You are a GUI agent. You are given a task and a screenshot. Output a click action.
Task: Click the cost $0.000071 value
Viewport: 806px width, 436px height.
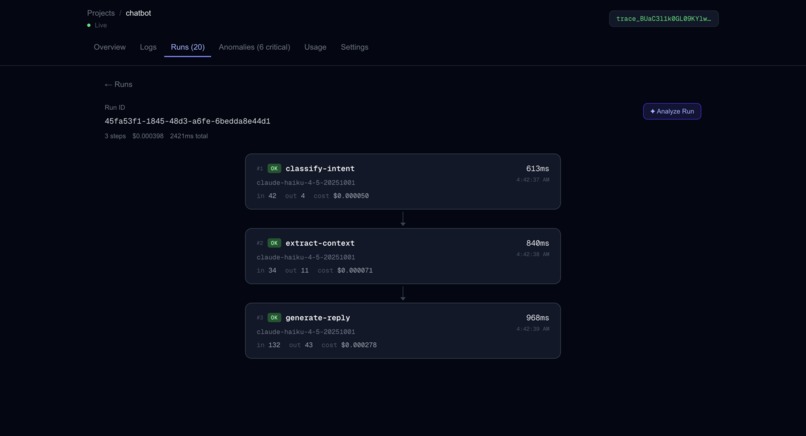point(355,270)
